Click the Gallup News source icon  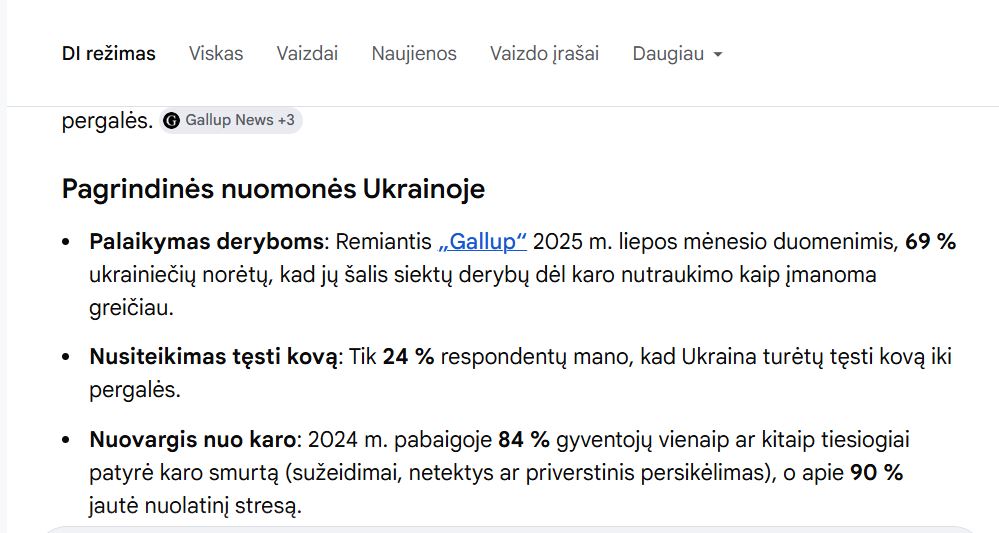point(172,121)
